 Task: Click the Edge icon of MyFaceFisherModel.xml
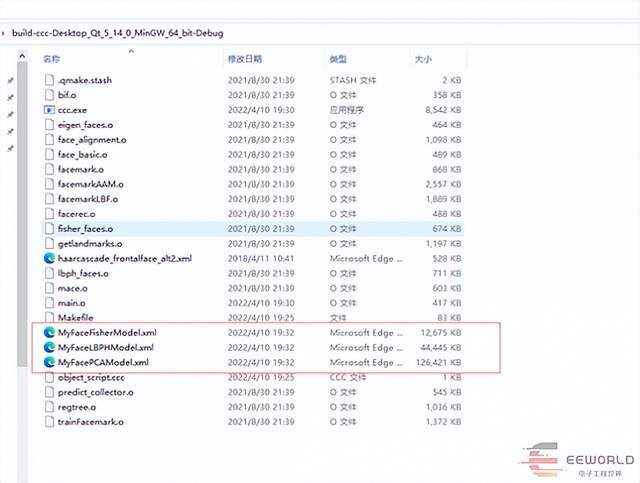(49, 332)
